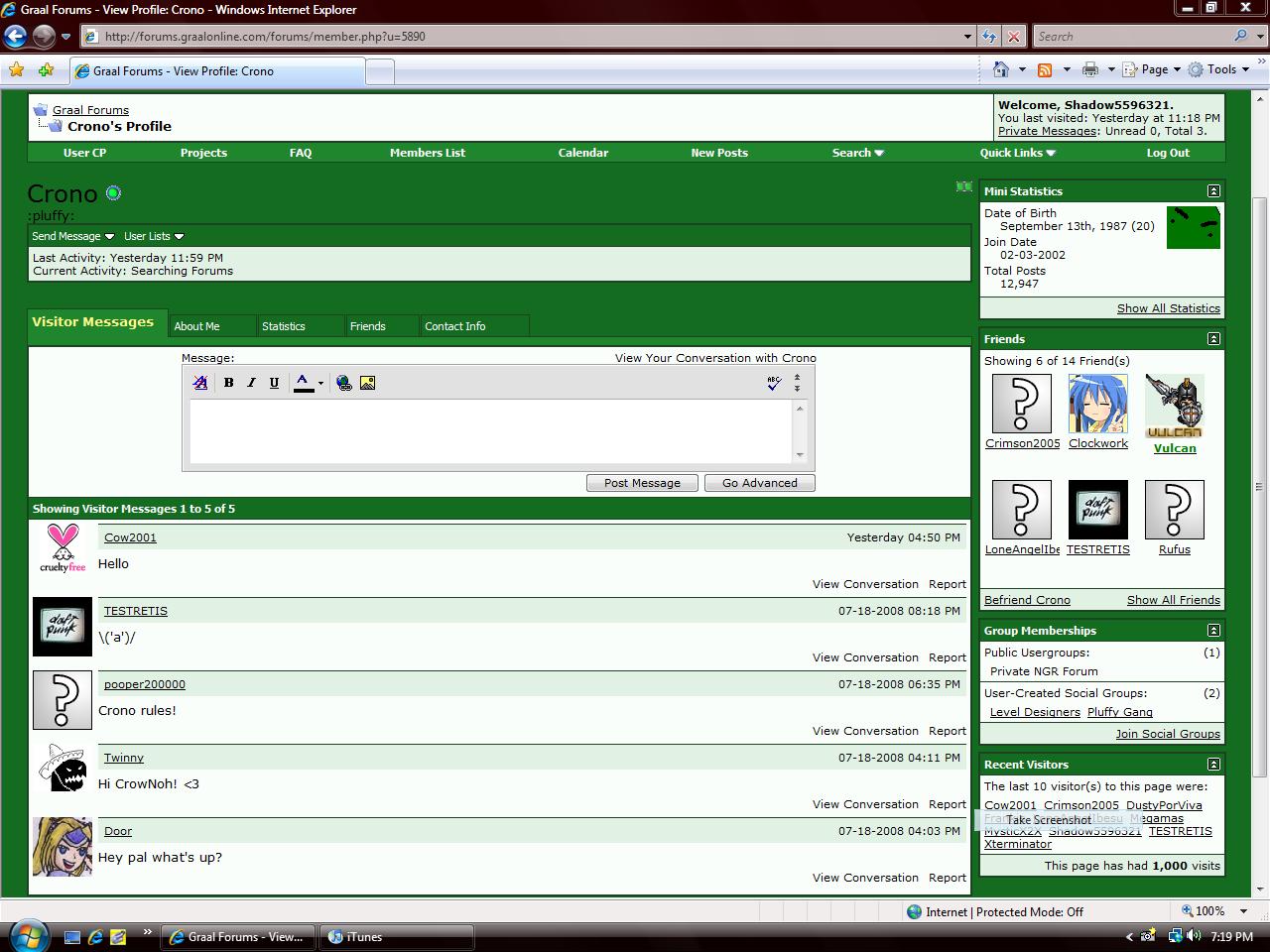This screenshot has height=952, width=1270.
Task: Click View Your Conversation with Crono link
Action: pos(715,358)
